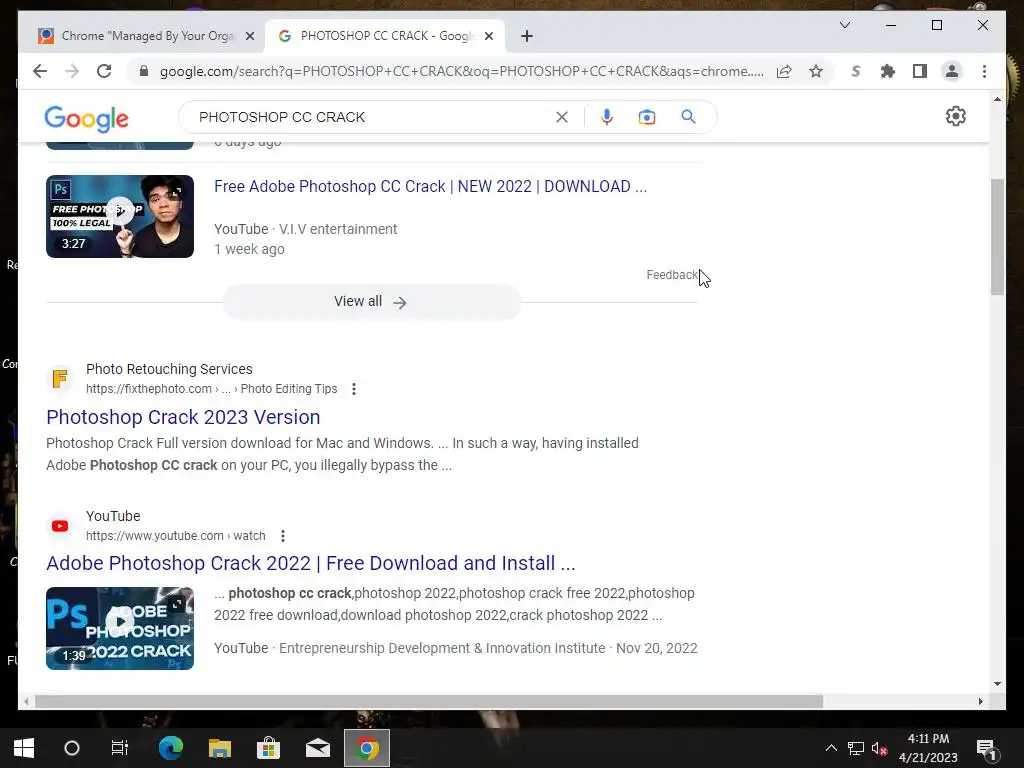Go back to the previous page
This screenshot has height=768, width=1024.
click(x=40, y=71)
